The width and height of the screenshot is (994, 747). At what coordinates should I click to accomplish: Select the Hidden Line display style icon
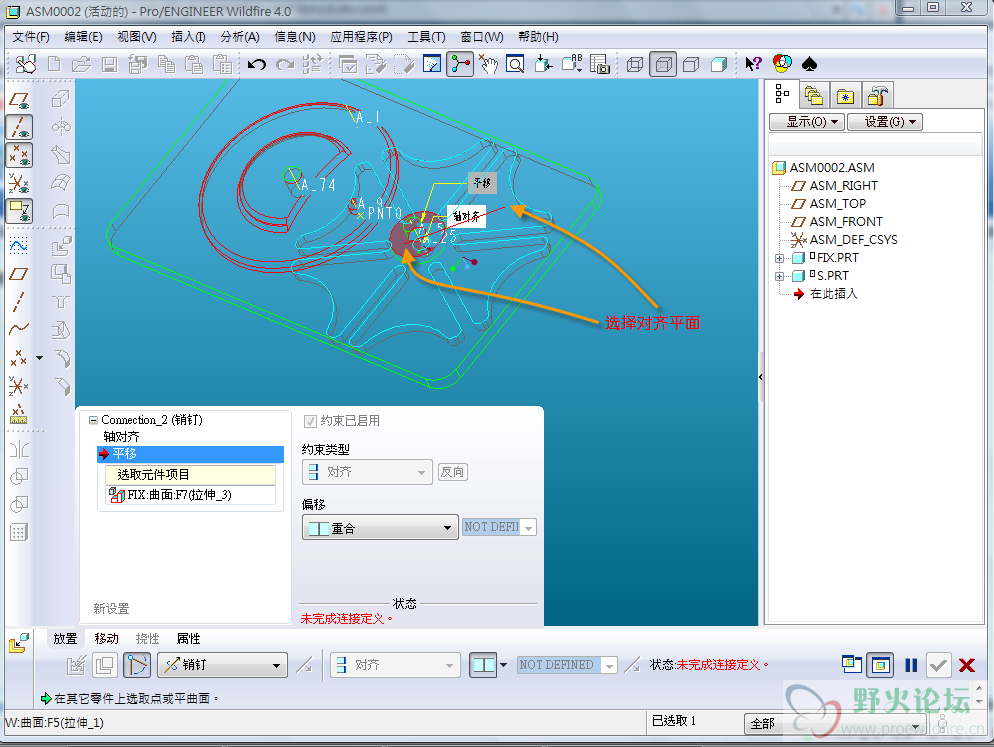pyautogui.click(x=663, y=64)
